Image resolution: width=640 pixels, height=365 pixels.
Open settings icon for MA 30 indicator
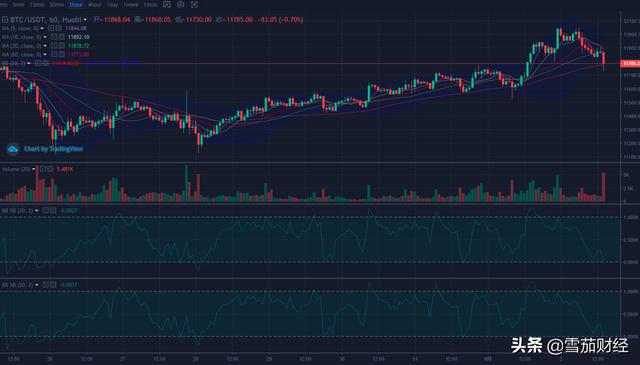(x=54, y=46)
